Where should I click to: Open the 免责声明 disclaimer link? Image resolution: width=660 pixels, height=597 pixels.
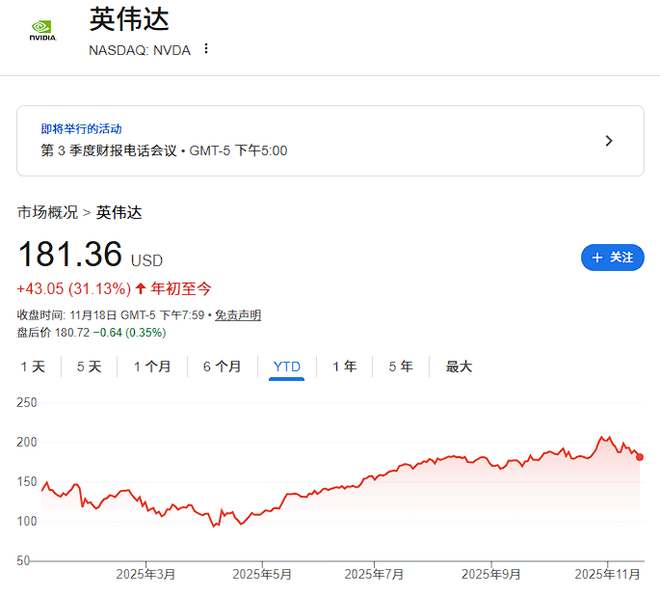click(238, 315)
